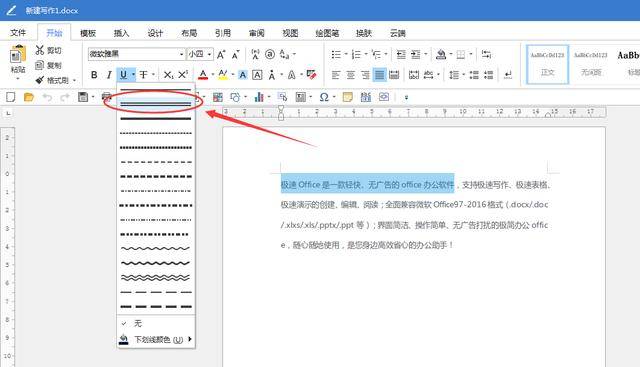Click the distributed alignment icon
640x367 pixels.
pyautogui.click(x=394, y=75)
